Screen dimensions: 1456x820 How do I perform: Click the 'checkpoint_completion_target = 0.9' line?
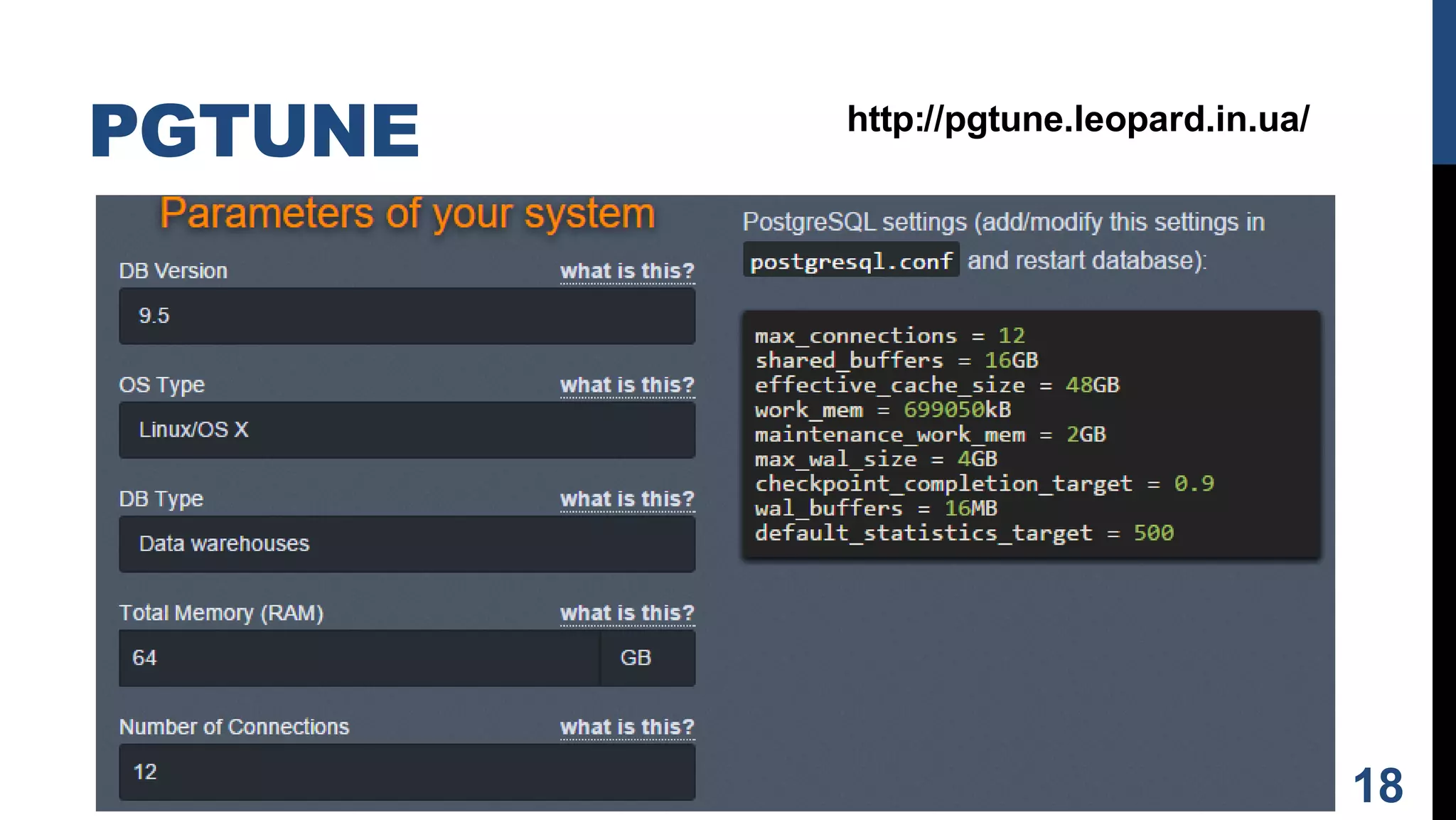[985, 484]
